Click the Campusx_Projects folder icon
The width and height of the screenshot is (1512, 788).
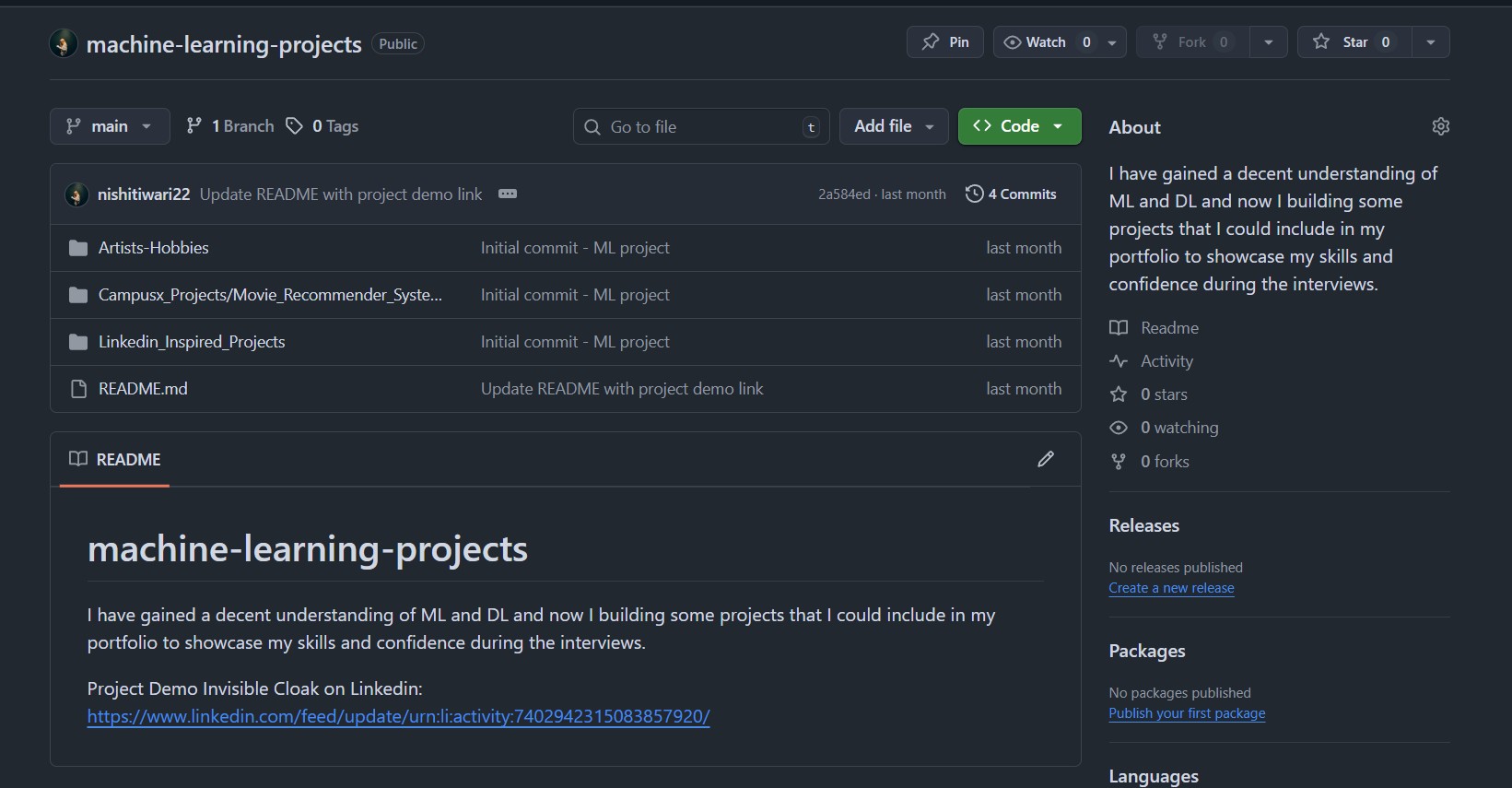tap(78, 295)
